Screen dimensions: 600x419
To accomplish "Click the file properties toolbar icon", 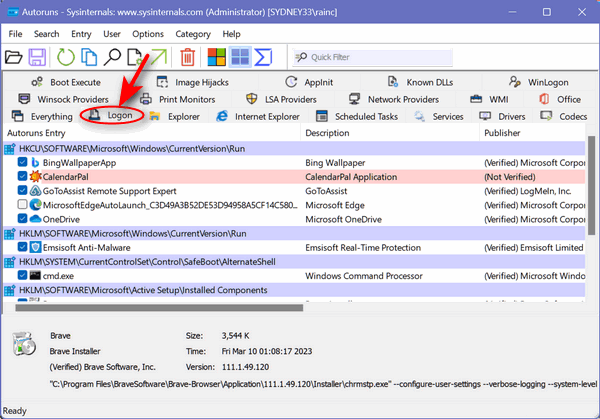I will tap(135, 57).
